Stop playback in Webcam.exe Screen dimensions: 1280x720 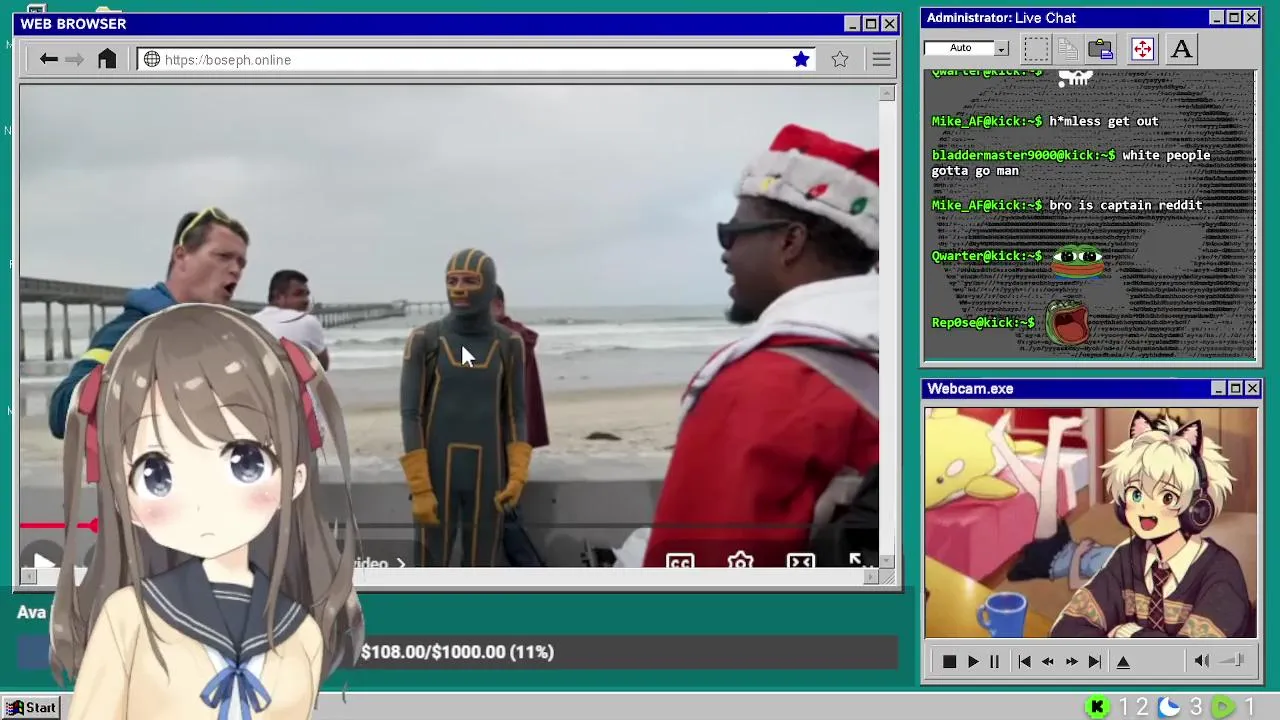coord(949,662)
